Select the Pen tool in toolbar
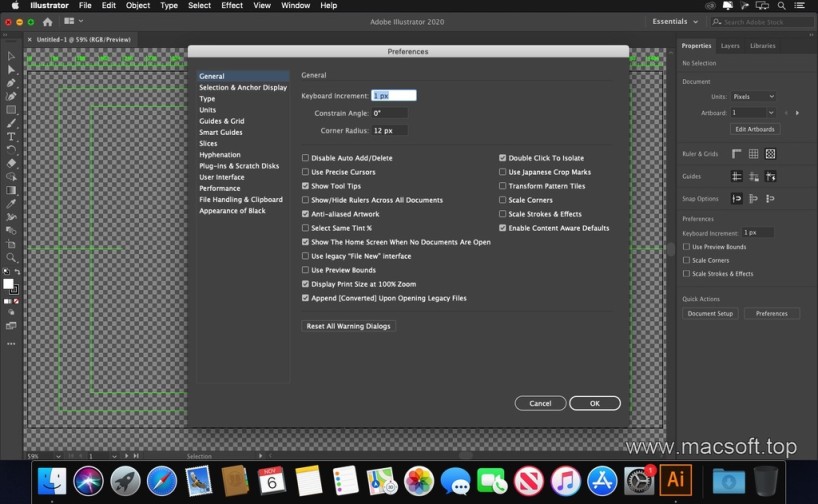 11,83
